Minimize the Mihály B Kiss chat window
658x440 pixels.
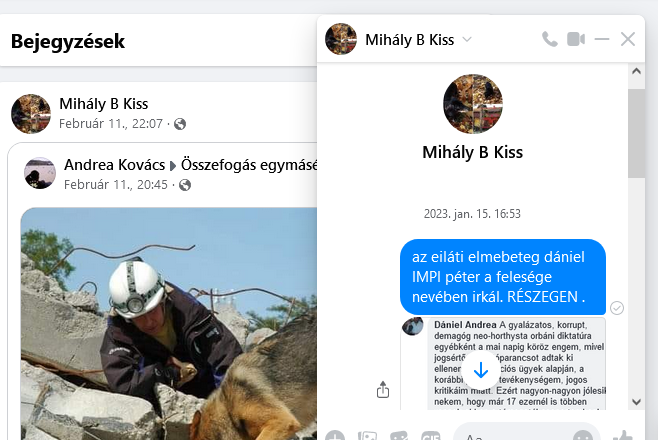[x=602, y=39]
